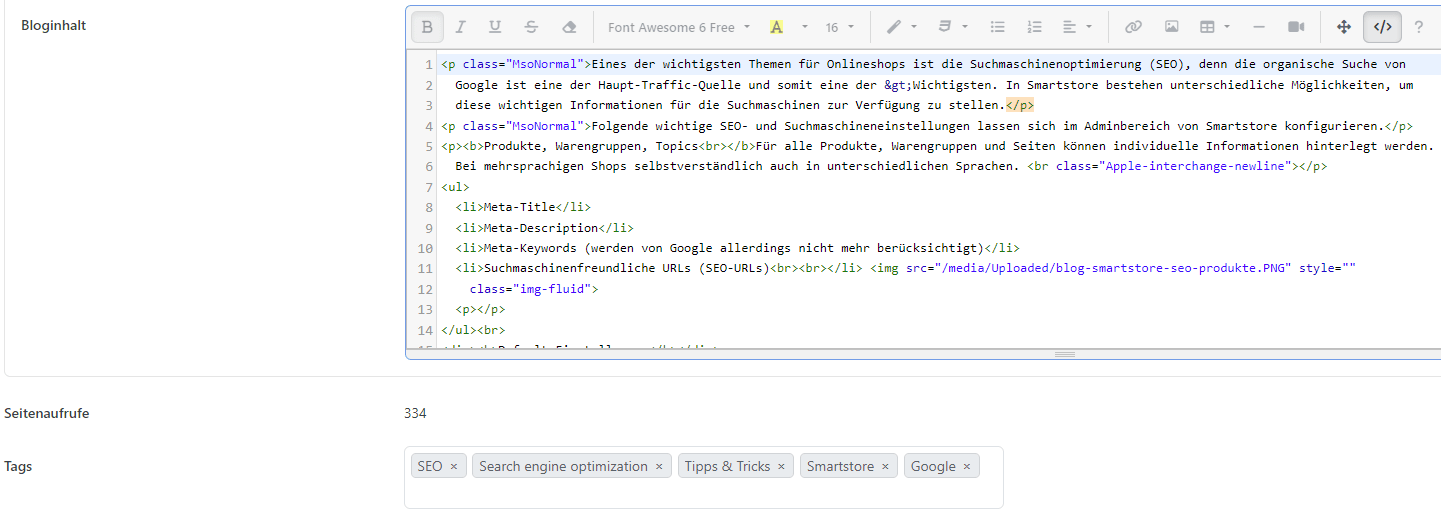Insert a video using the camera icon
This screenshot has width=1441, height=514.
(x=1297, y=27)
